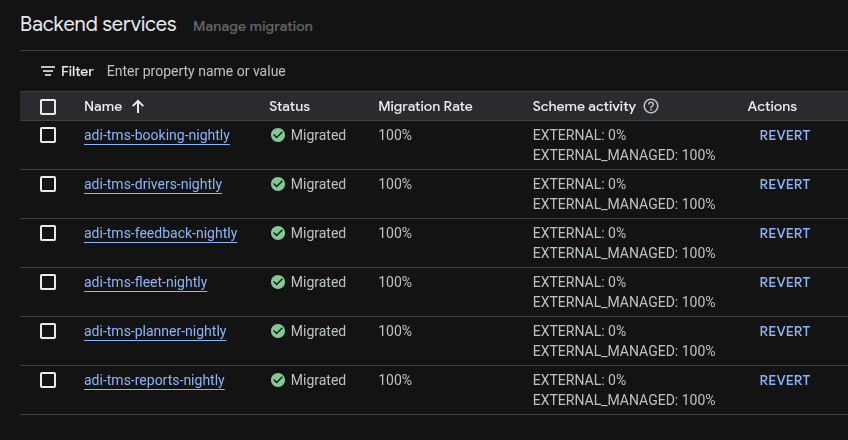Click the Filter label text

pyautogui.click(x=77, y=71)
